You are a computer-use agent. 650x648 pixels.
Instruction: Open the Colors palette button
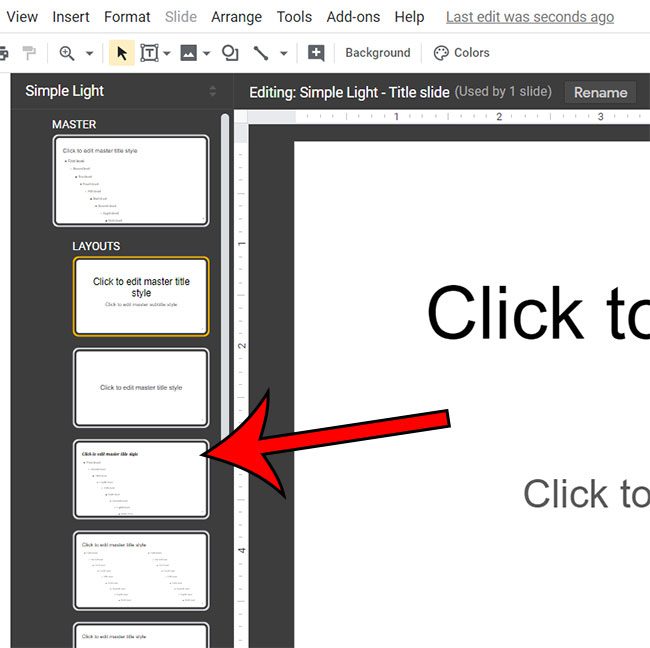pos(462,53)
